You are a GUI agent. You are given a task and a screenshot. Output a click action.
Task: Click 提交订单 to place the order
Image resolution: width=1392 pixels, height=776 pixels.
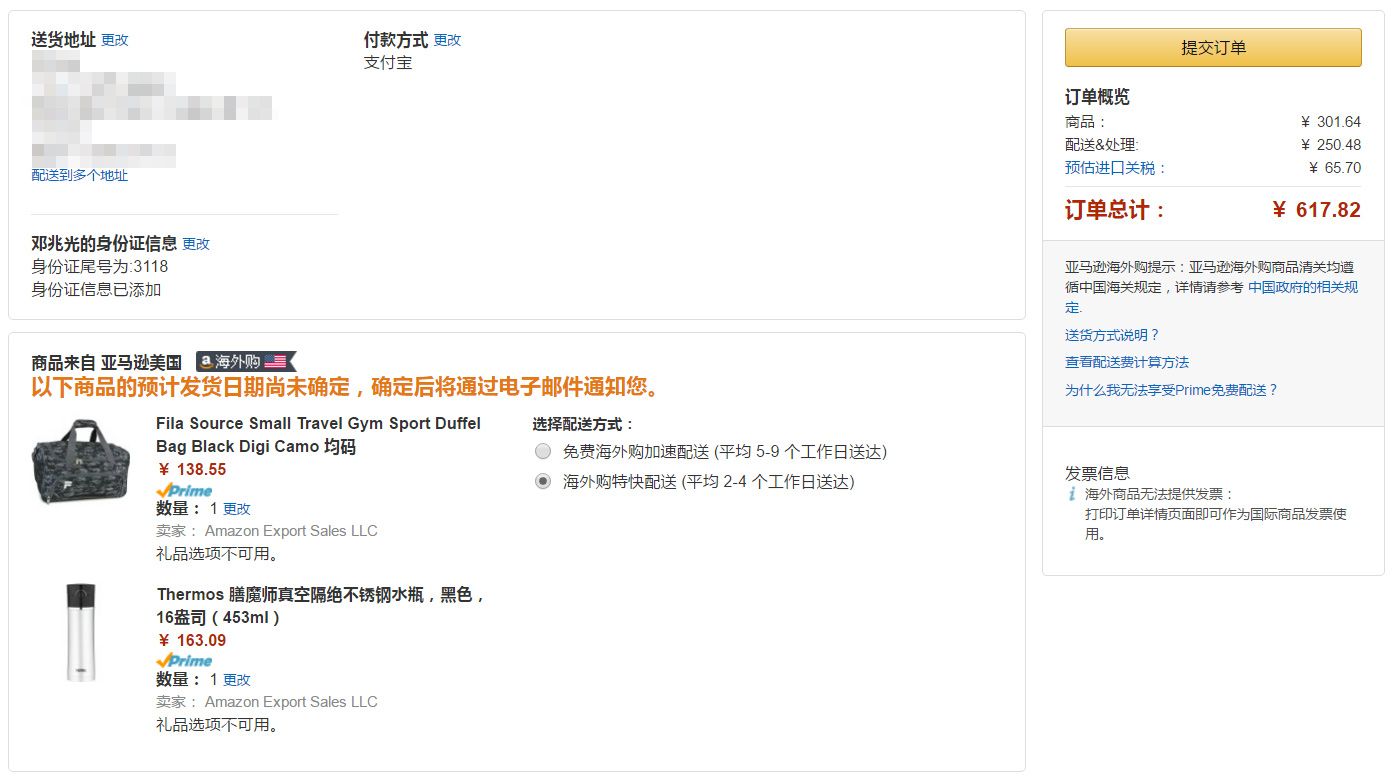point(1212,47)
